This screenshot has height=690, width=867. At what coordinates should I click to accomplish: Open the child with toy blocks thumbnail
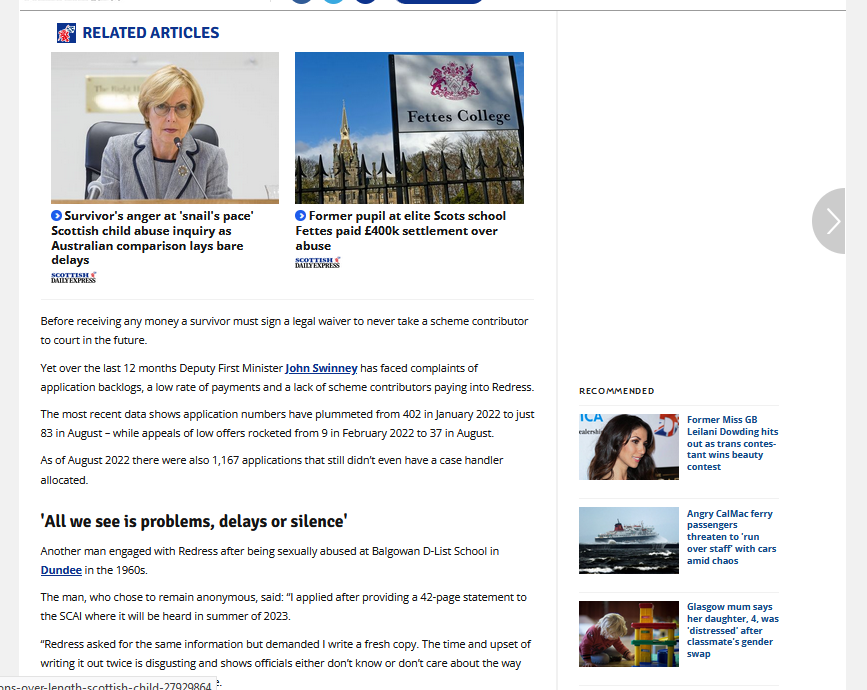tap(629, 634)
